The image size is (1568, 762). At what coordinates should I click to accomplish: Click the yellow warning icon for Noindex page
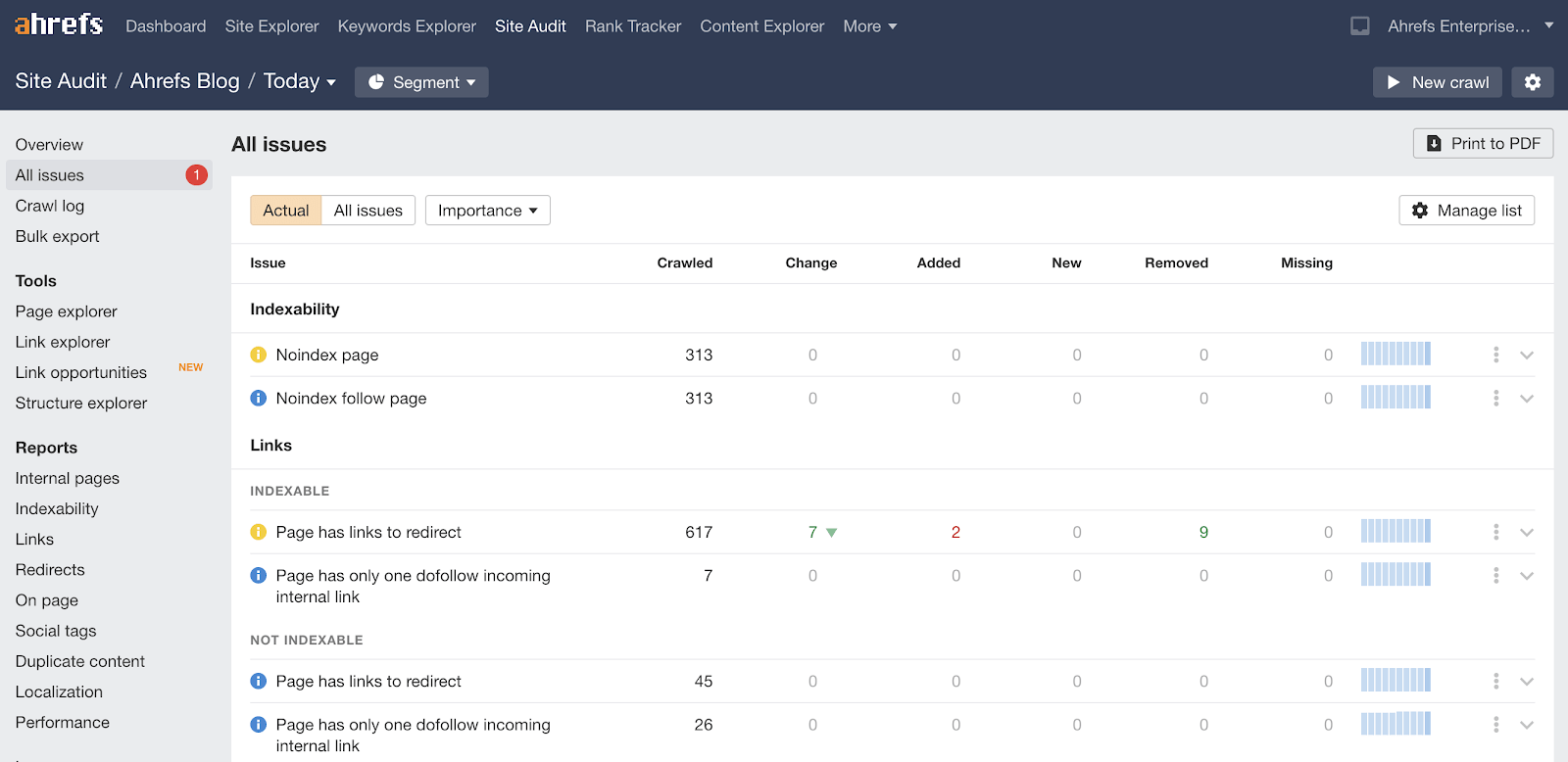click(x=259, y=355)
